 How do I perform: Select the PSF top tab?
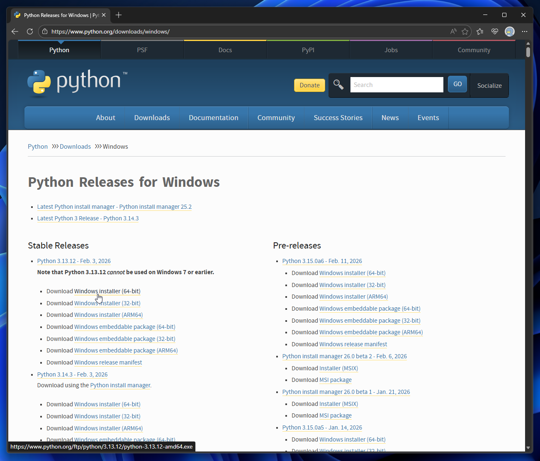[142, 50]
